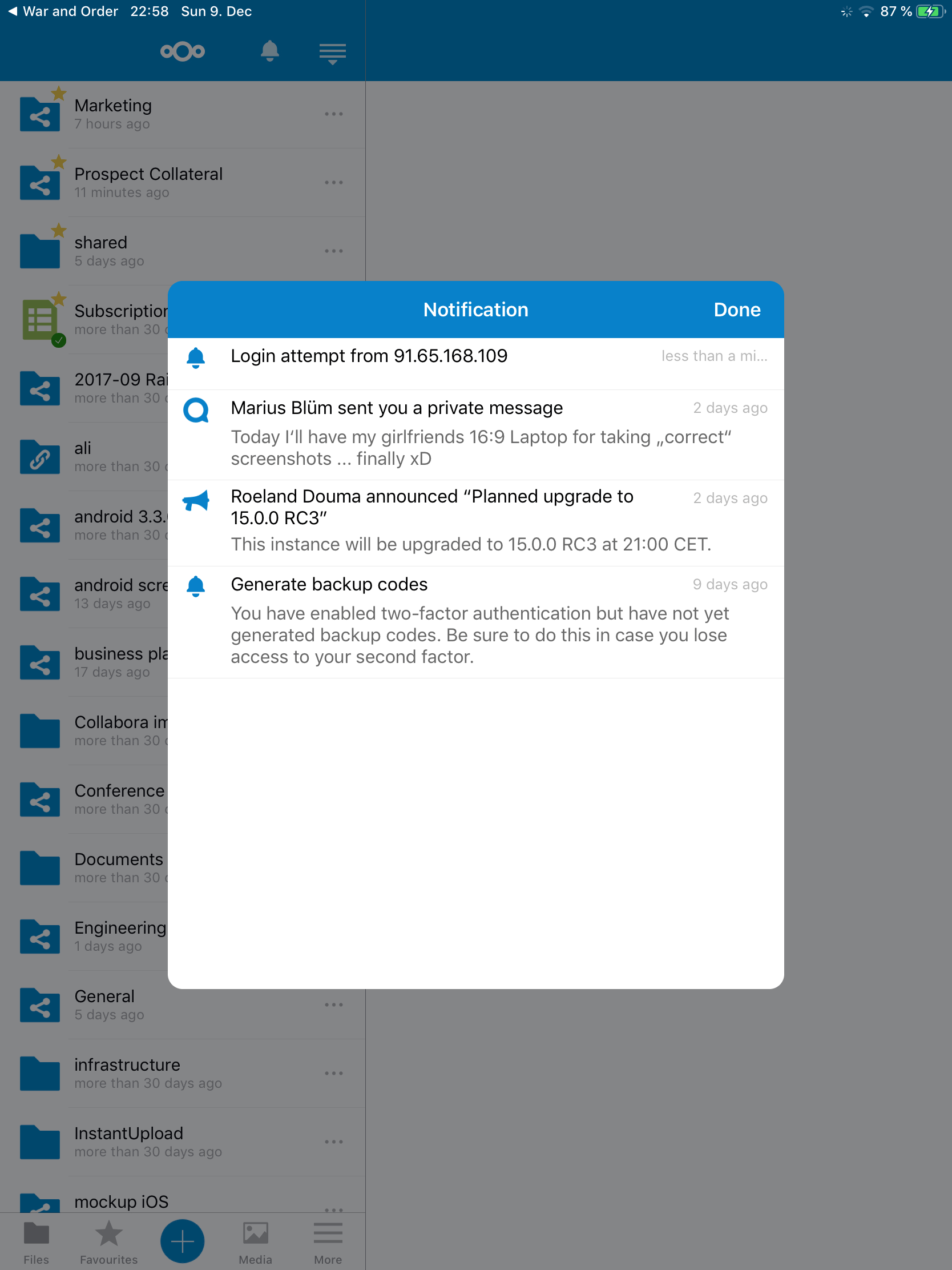952x1270 pixels.
Task: Return to War and Order app
Action: [x=63, y=11]
